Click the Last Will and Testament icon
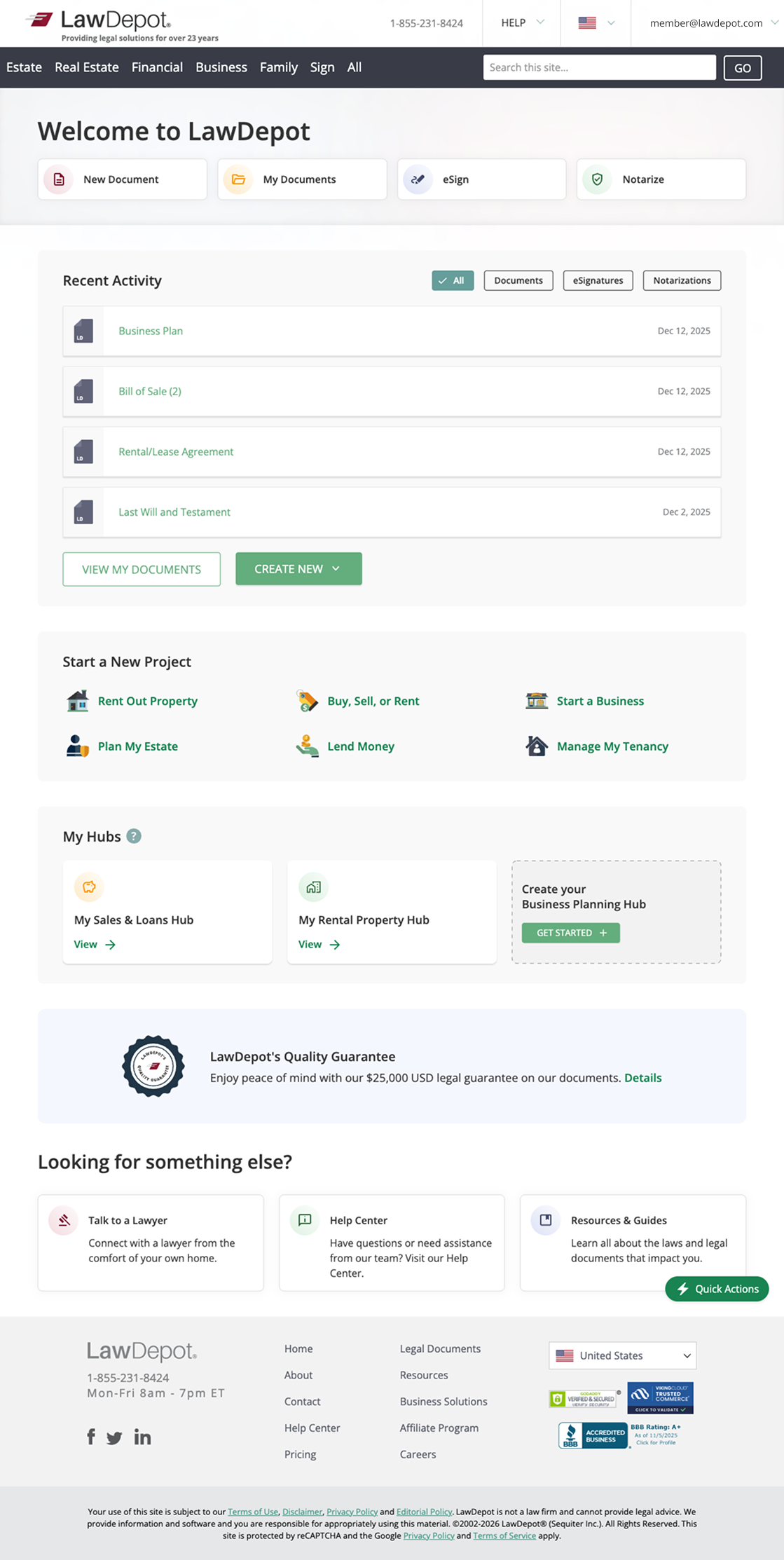Image resolution: width=784 pixels, height=1560 pixels. point(83,512)
